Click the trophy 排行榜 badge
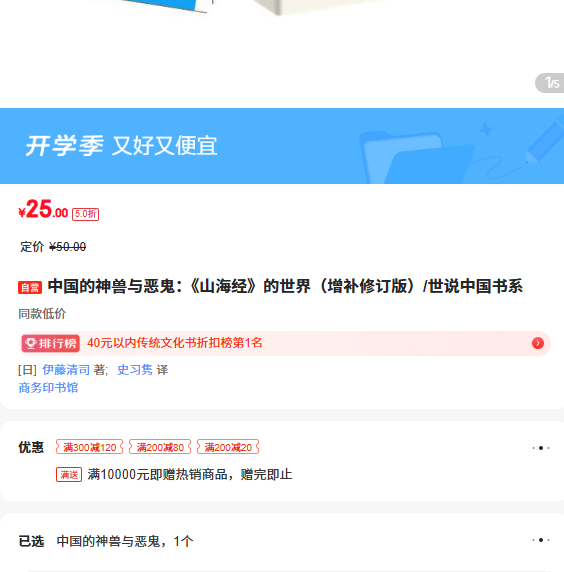Viewport: 564px width, 572px height. pyautogui.click(x=51, y=343)
